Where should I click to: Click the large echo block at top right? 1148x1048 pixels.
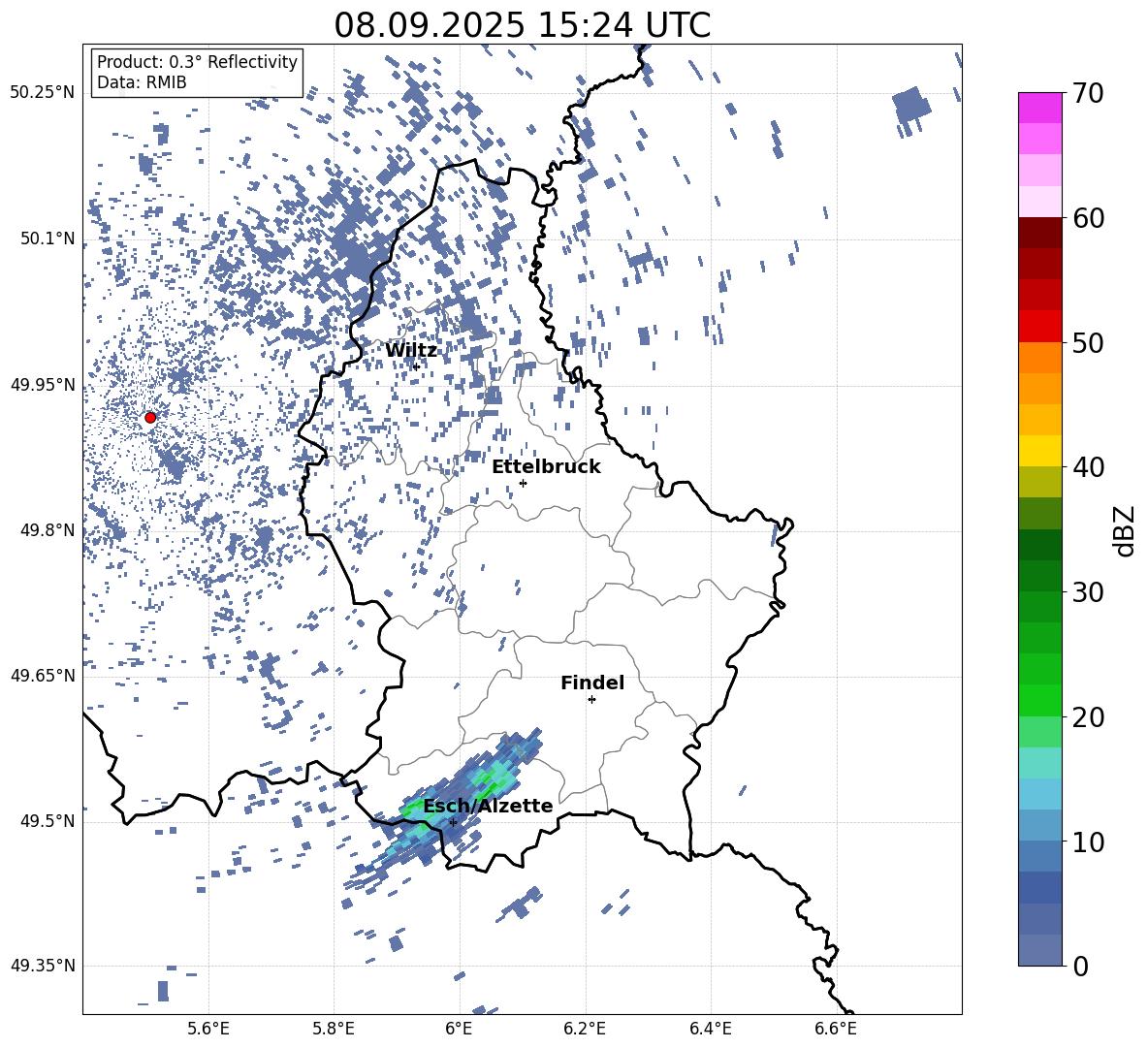(x=910, y=107)
